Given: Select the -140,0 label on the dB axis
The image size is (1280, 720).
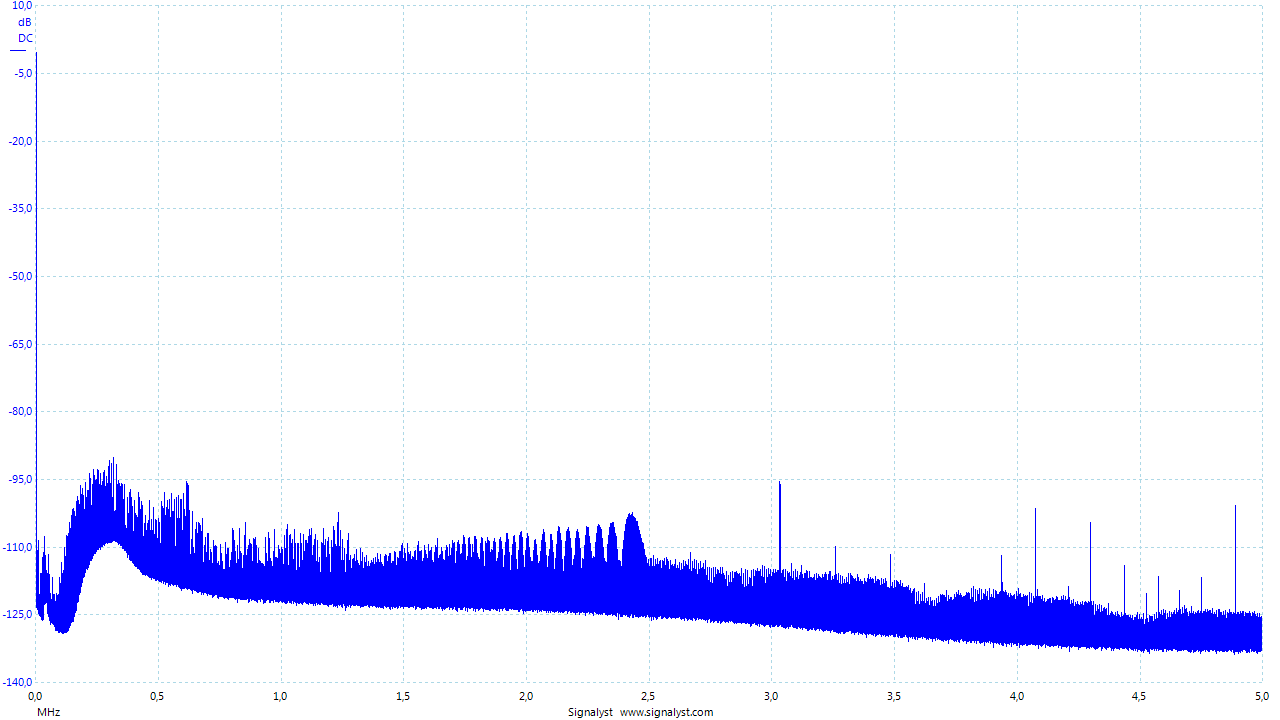Looking at the screenshot, I should click(18, 682).
